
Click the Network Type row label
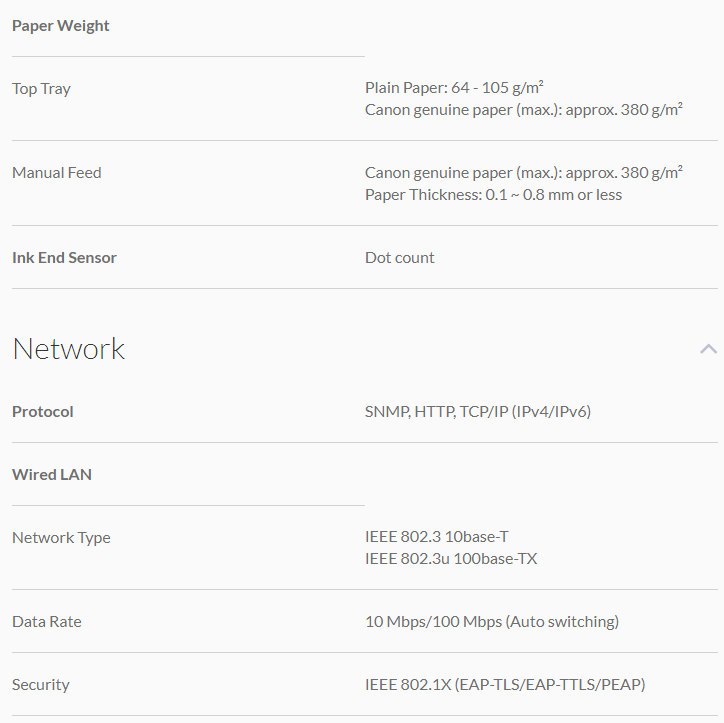pyautogui.click(x=61, y=538)
